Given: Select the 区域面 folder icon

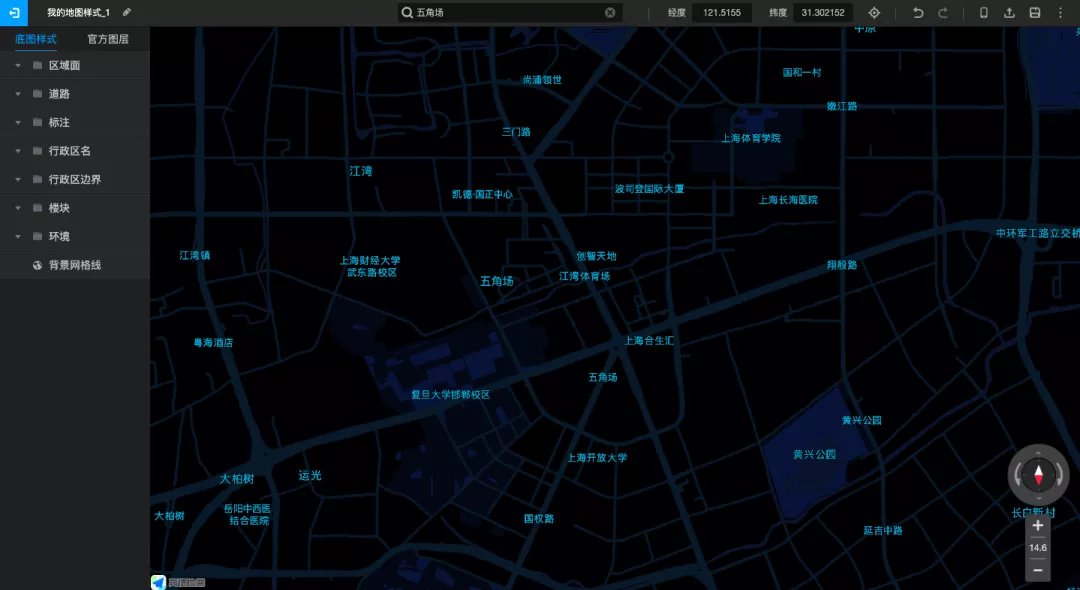Looking at the screenshot, I should [37, 65].
